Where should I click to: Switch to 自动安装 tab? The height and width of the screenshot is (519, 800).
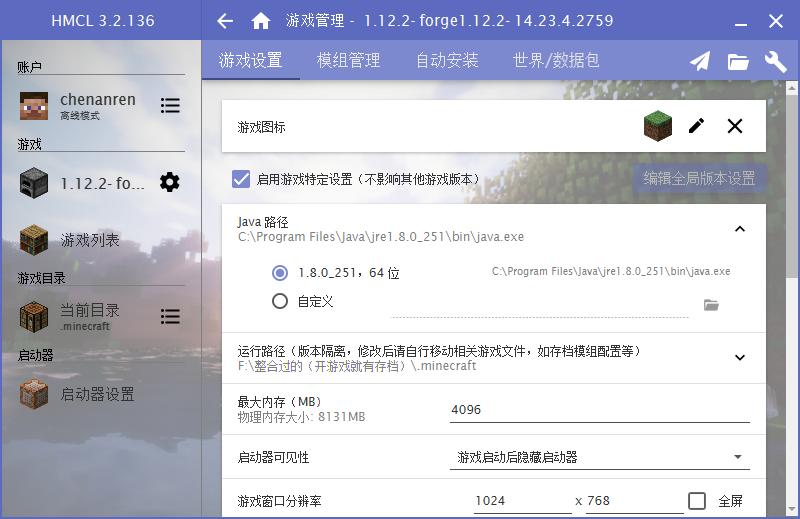coord(447,60)
